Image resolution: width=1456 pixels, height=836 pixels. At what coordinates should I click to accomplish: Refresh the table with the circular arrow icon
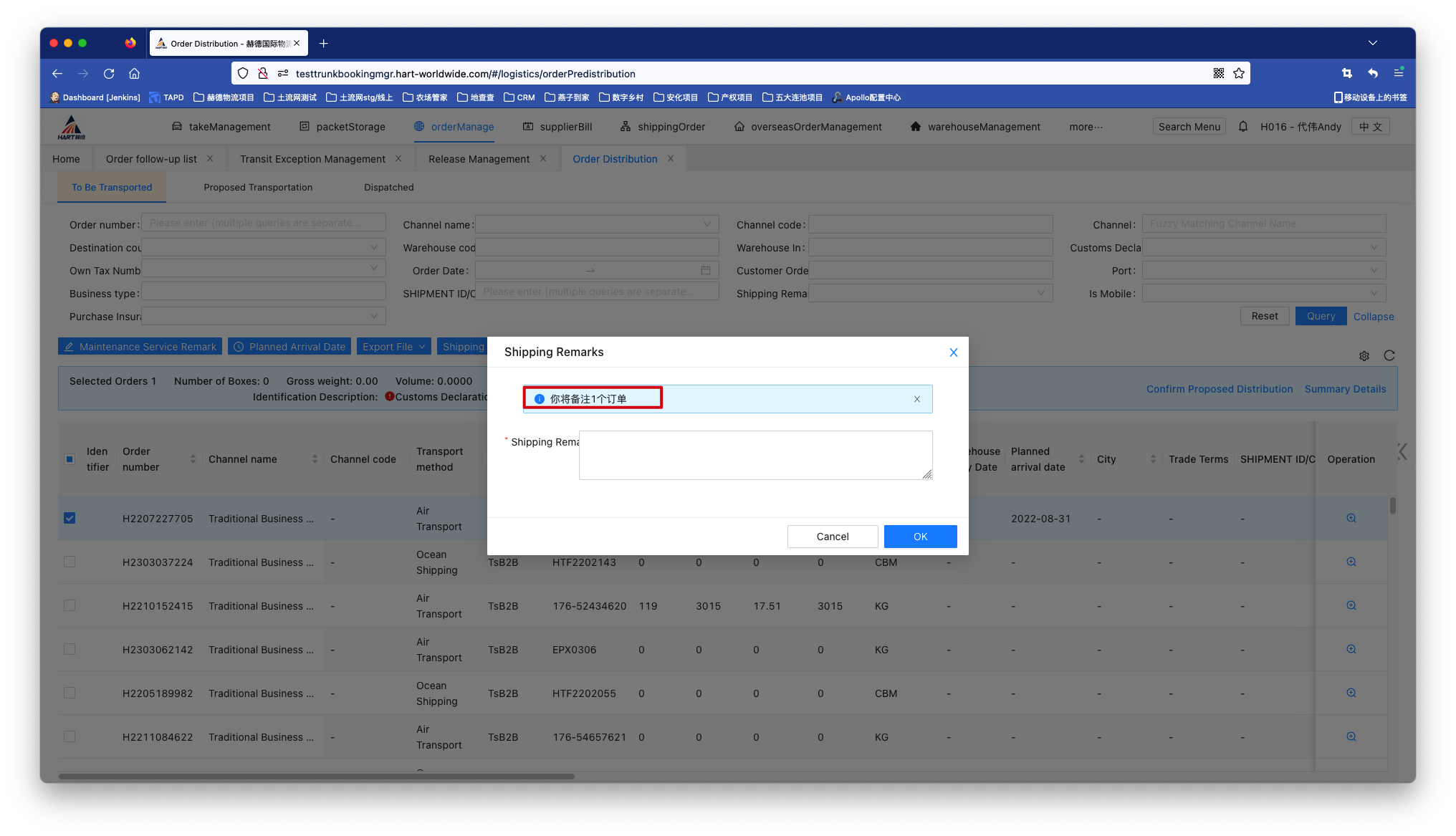(1389, 356)
